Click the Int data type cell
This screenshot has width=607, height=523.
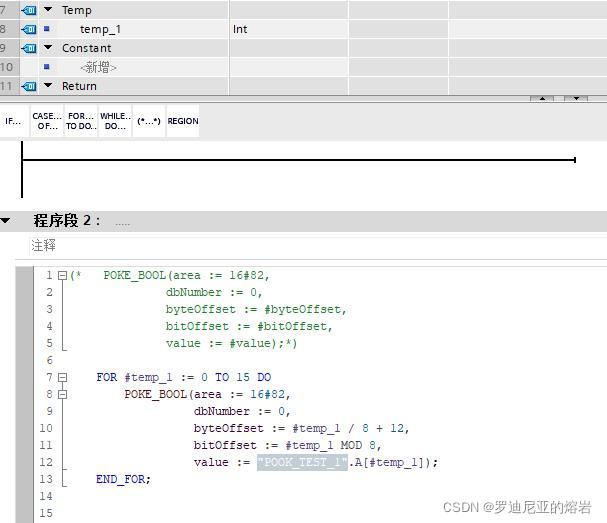click(x=288, y=29)
